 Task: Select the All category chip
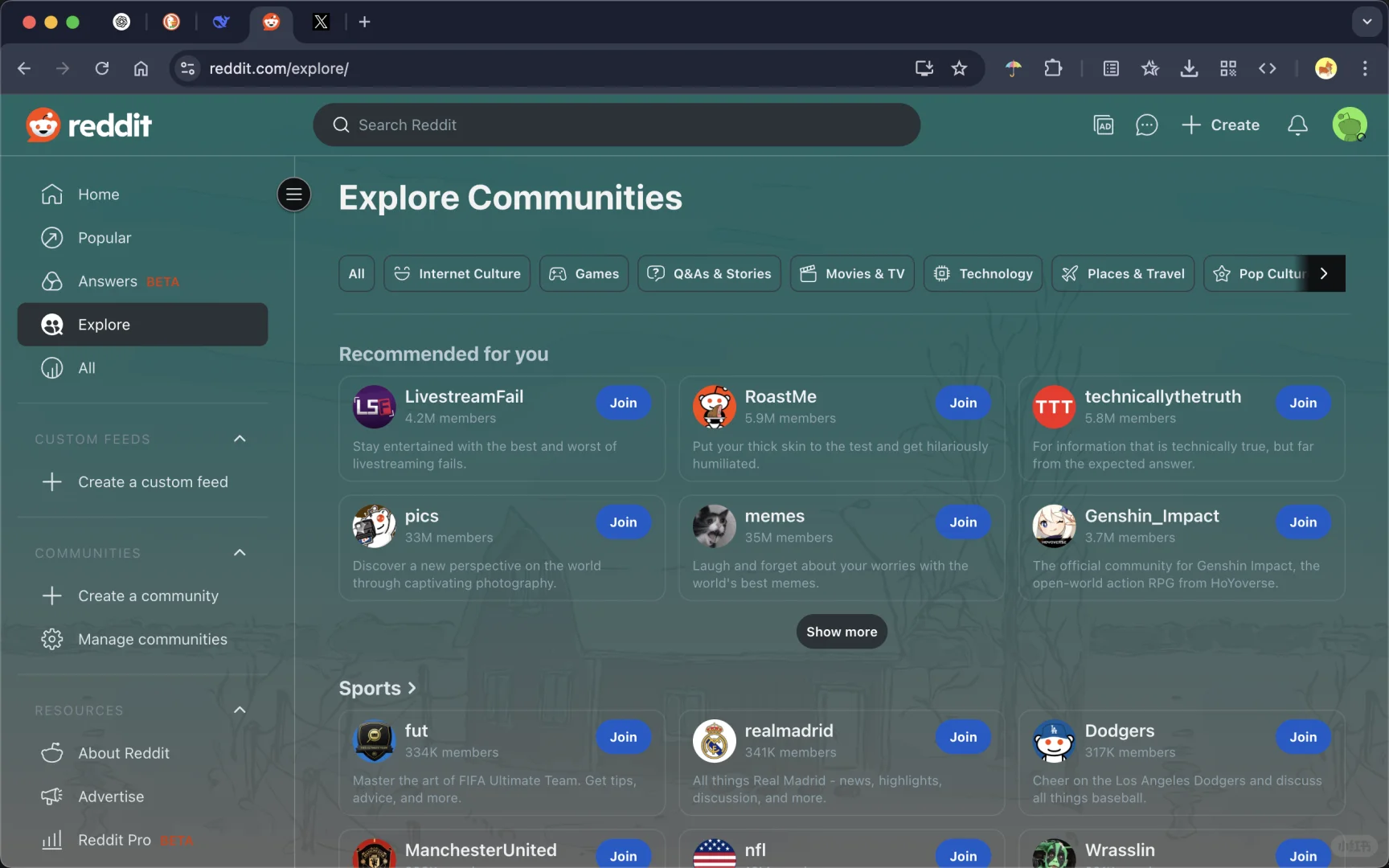357,274
